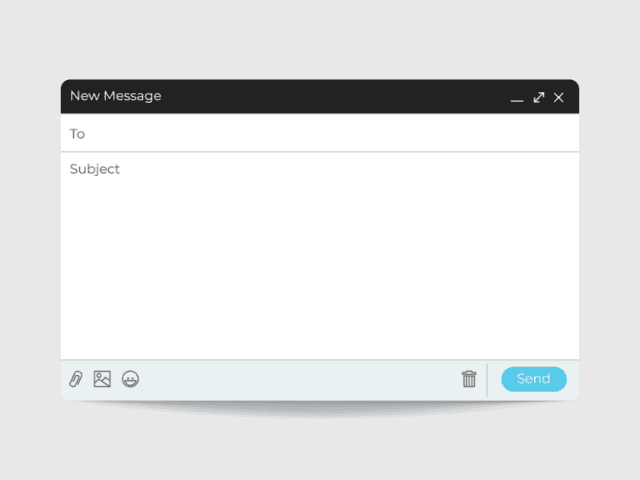Click into the To recipient field
640x480 pixels.
tap(320, 133)
